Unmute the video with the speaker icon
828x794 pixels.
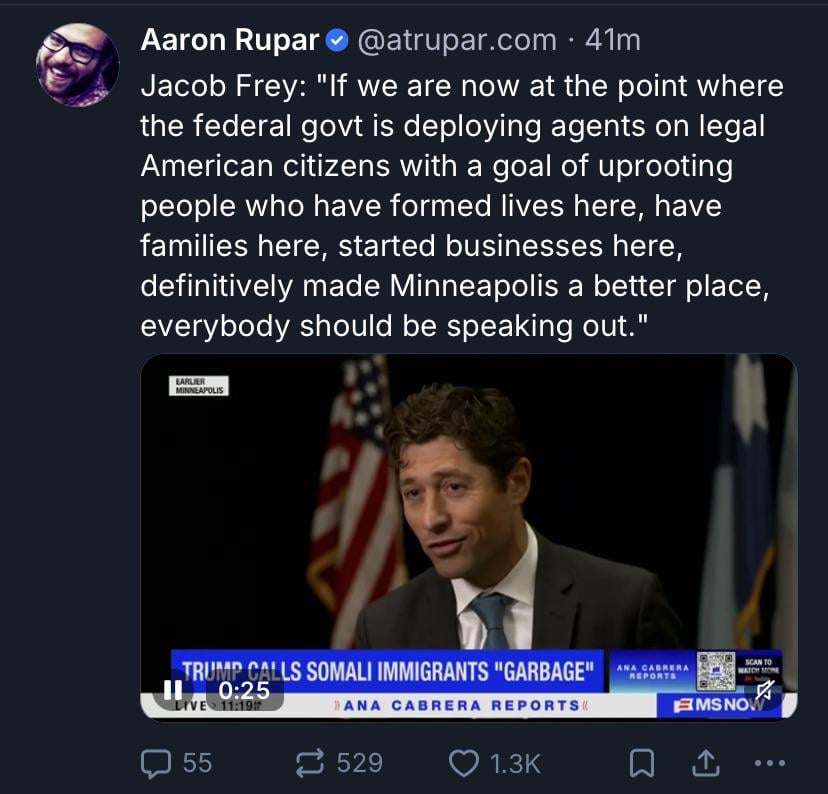(x=766, y=688)
